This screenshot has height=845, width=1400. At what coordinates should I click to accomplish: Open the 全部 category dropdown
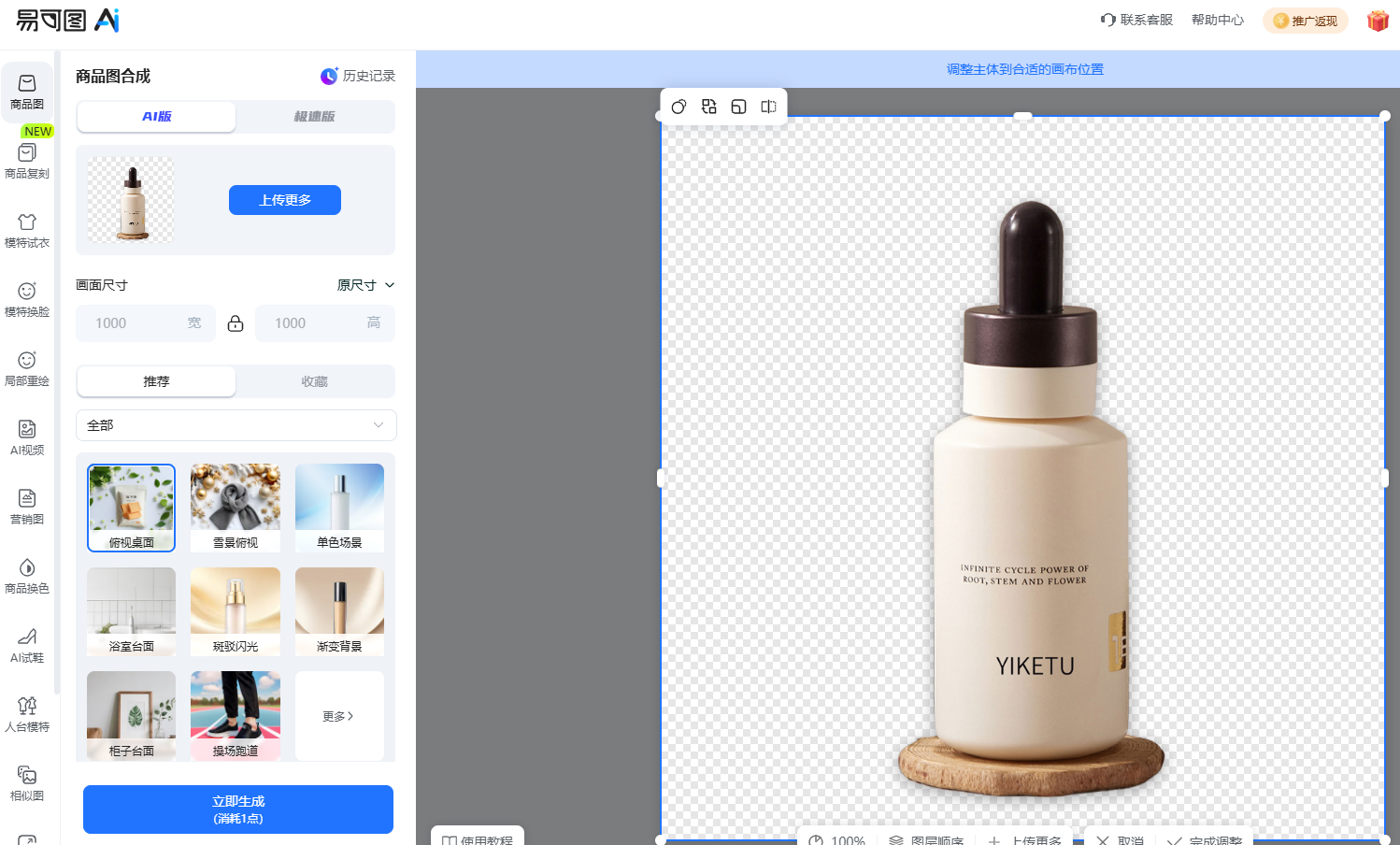coord(236,425)
